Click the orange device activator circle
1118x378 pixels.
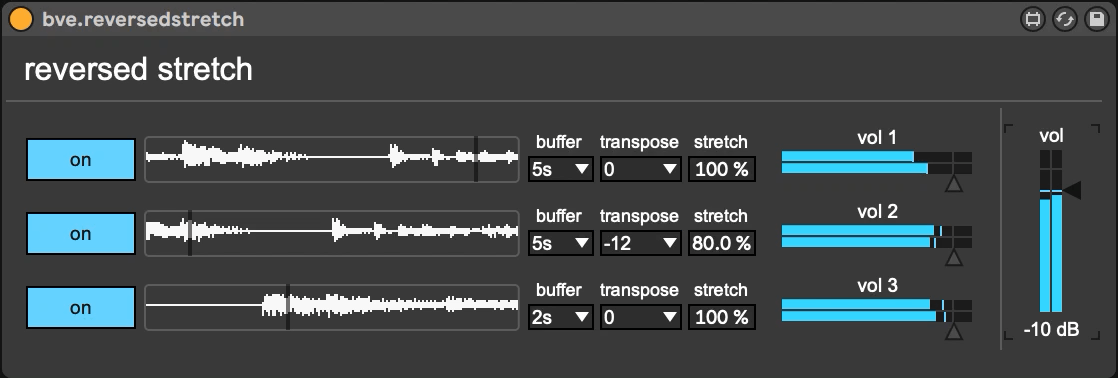21,19
